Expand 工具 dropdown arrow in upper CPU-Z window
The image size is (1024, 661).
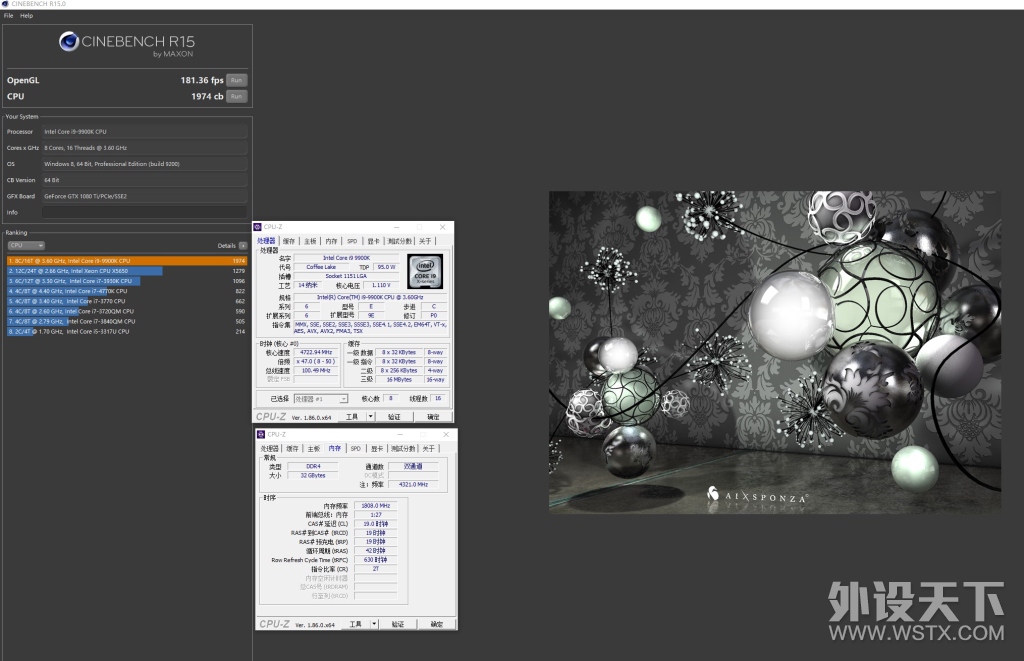(370, 417)
